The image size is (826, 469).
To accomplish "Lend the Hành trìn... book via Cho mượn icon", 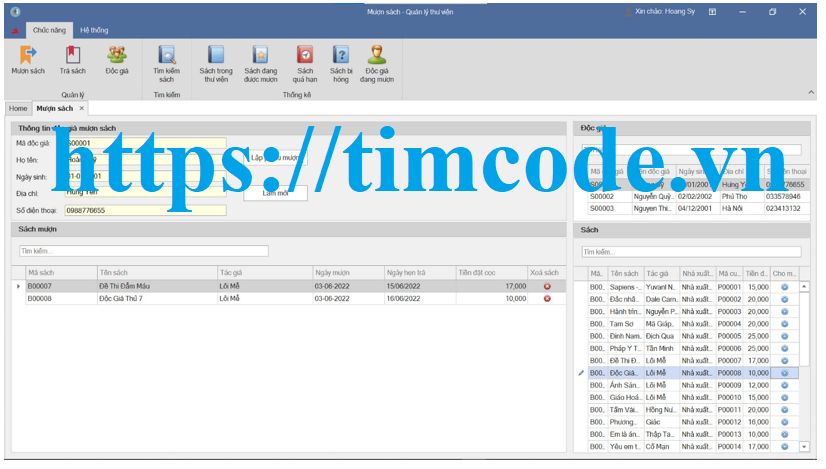I will click(784, 311).
